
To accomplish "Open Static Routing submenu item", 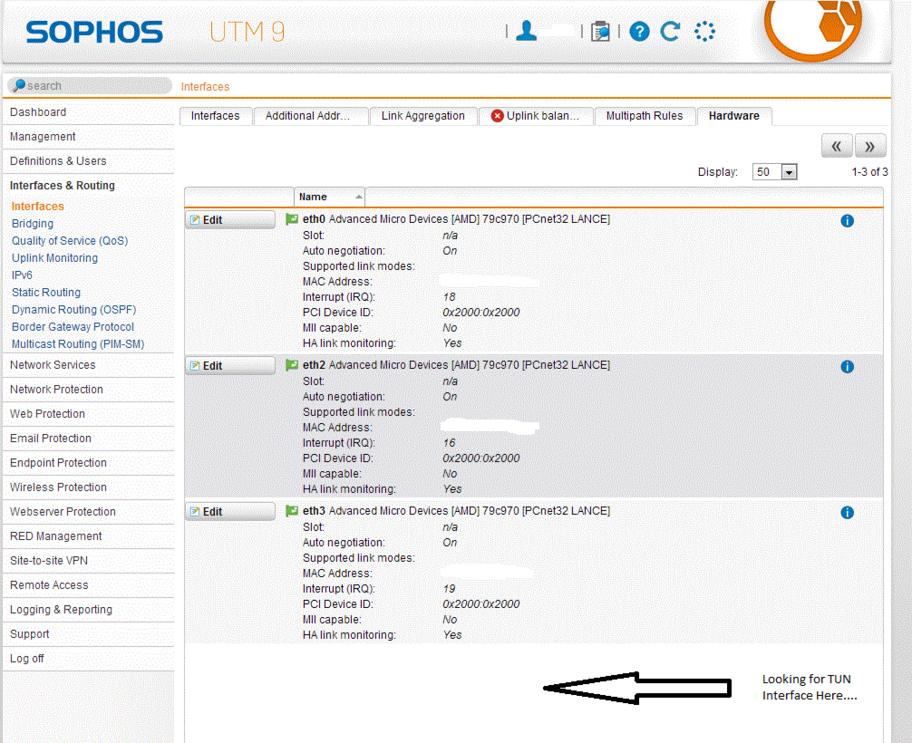I will pyautogui.click(x=46, y=292).
